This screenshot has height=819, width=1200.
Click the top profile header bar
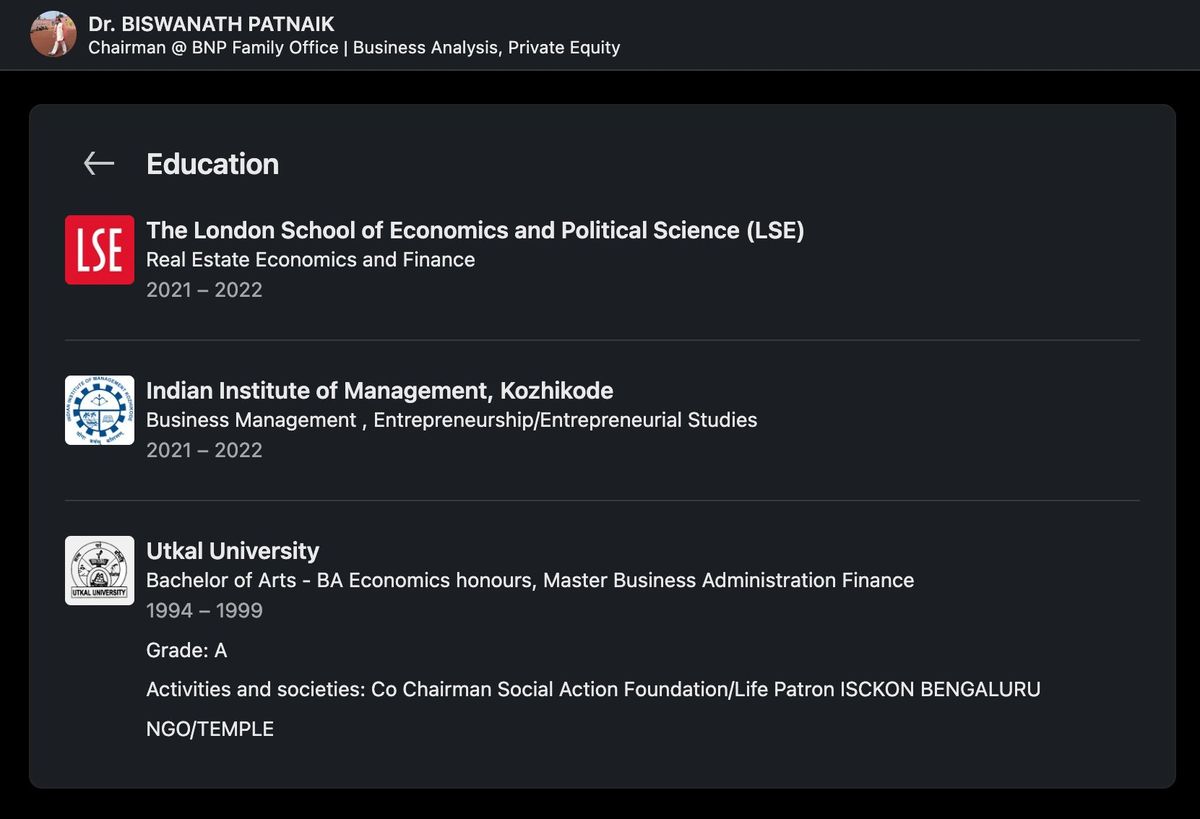[x=600, y=34]
